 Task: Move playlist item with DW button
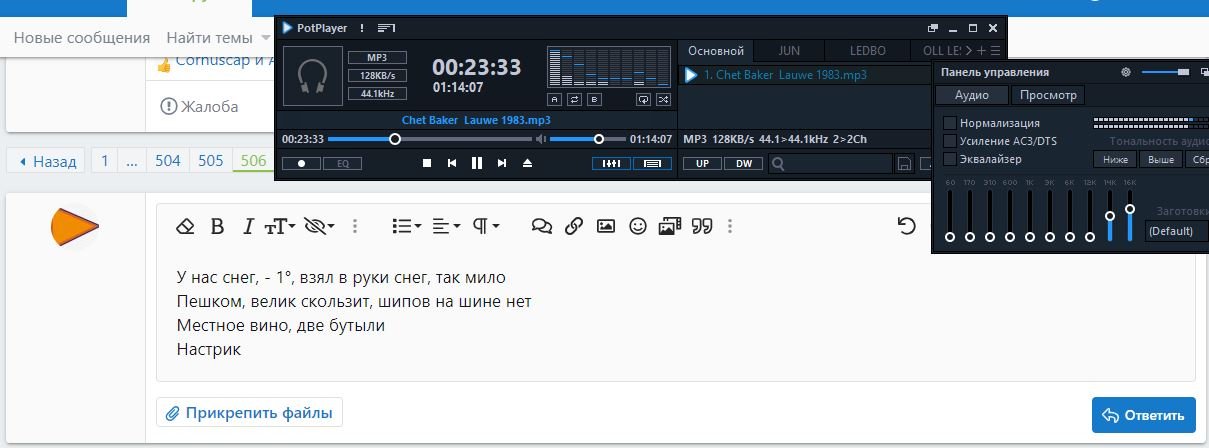tap(744, 164)
